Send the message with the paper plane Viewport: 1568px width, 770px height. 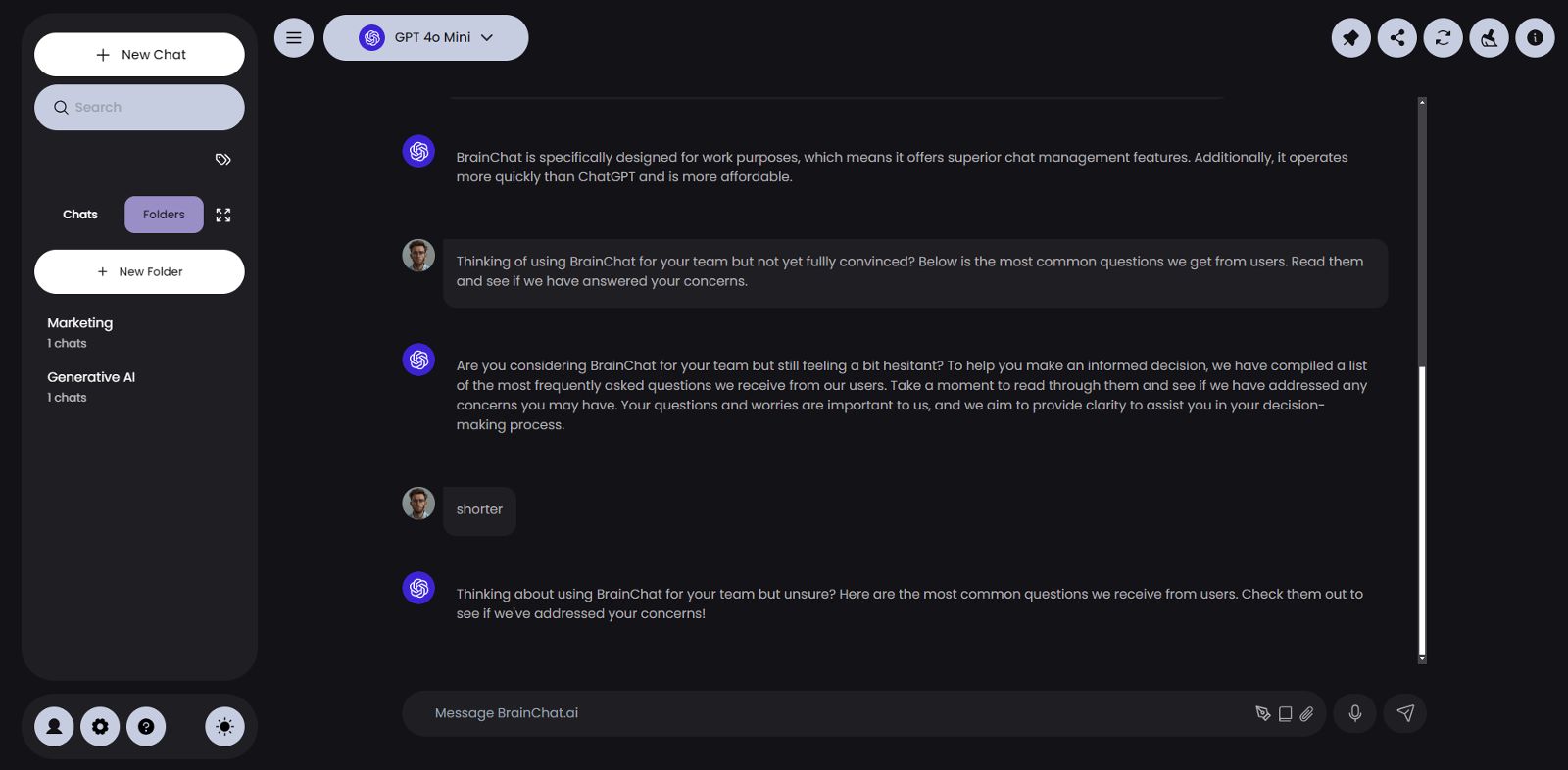pos(1405,713)
